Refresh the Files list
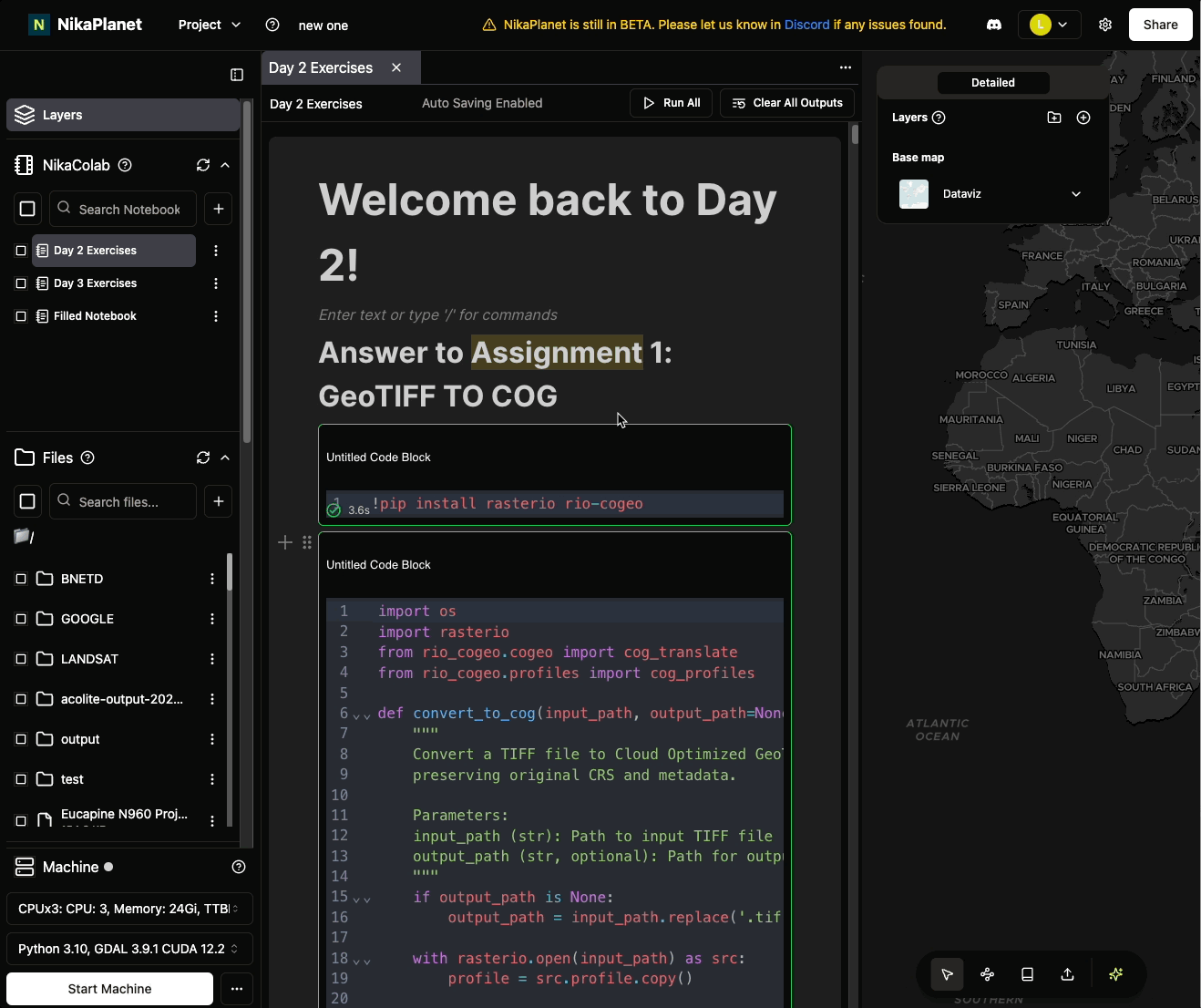Viewport: 1201px width, 1008px height. point(203,458)
